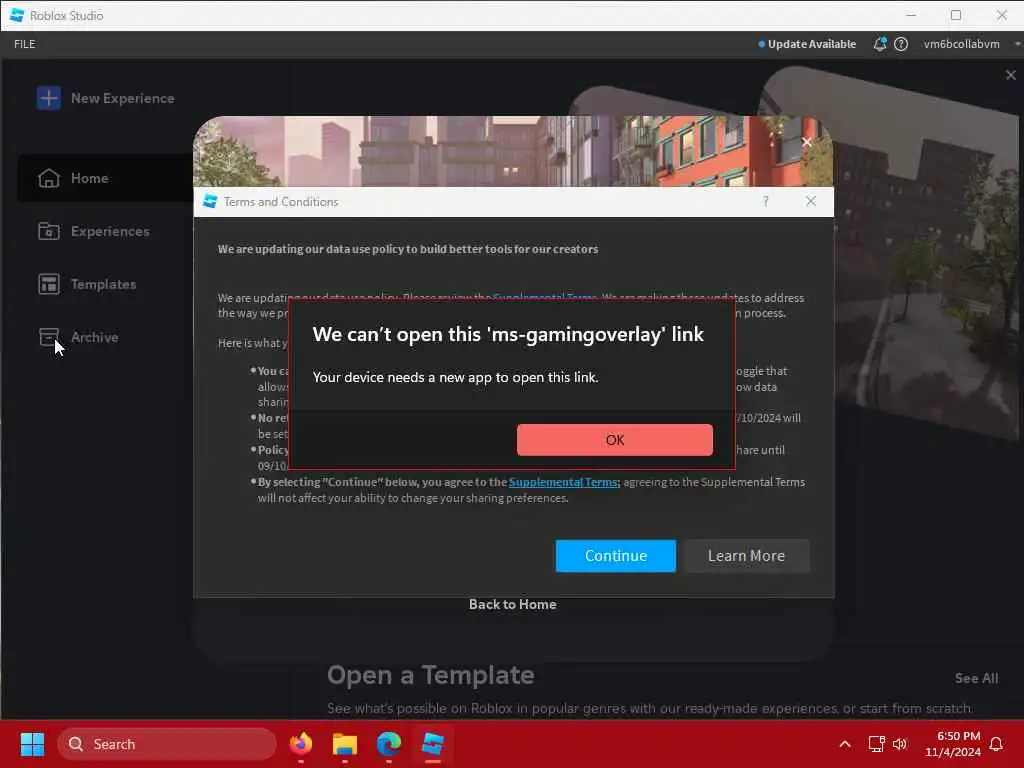
Task: Click Roblox Studio taskbar icon
Action: coord(432,744)
